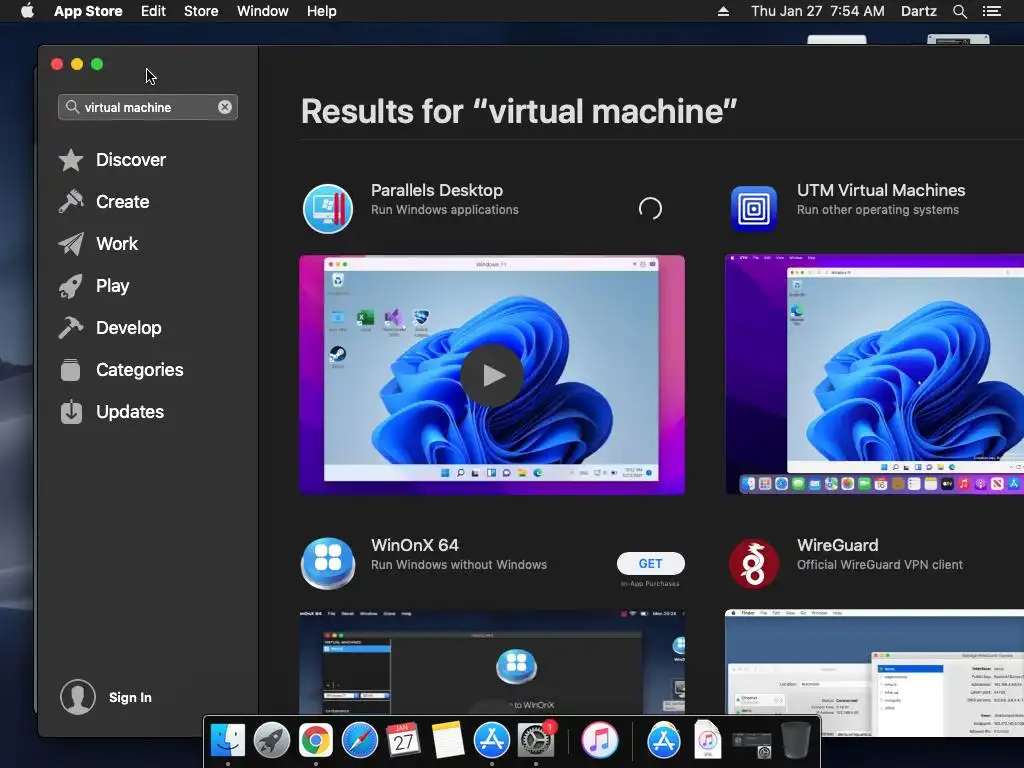Open the Work section with the paper plane icon
Screen dimensions: 1024x768
[98, 244]
